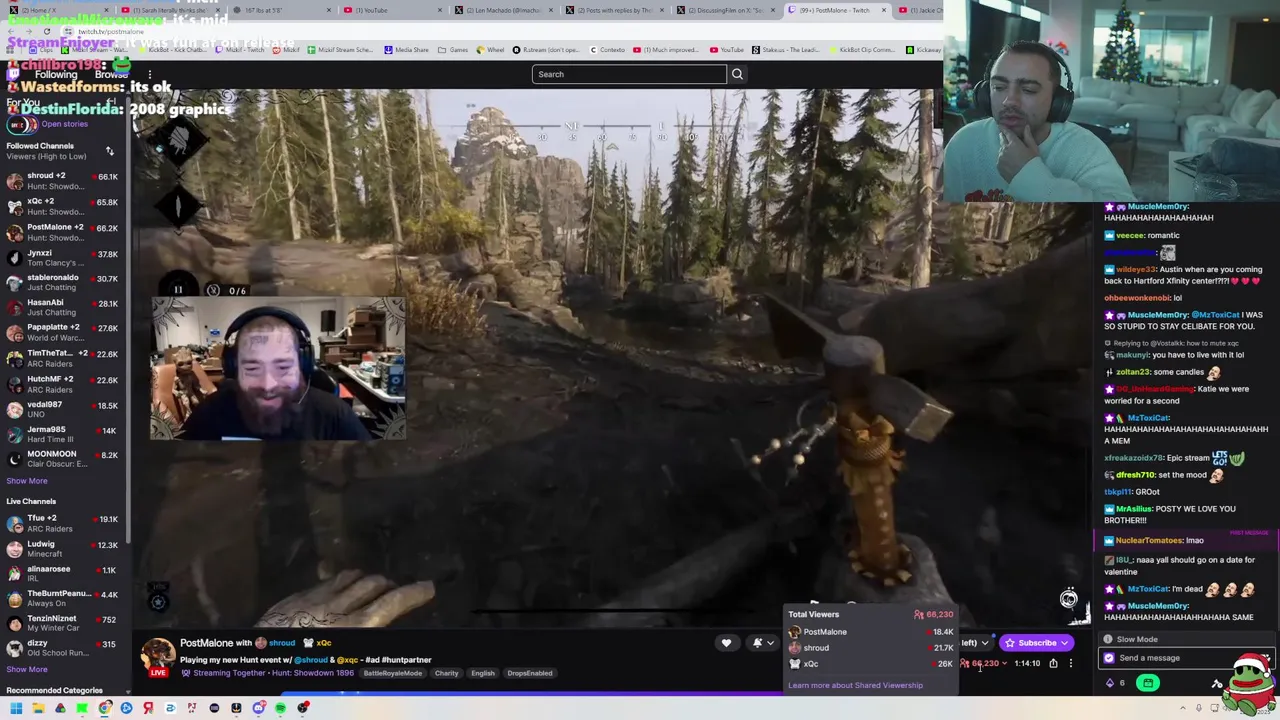Open Jynxzi channel in the sidebar
Viewport: 1280px width, 720px height.
tap(65, 257)
